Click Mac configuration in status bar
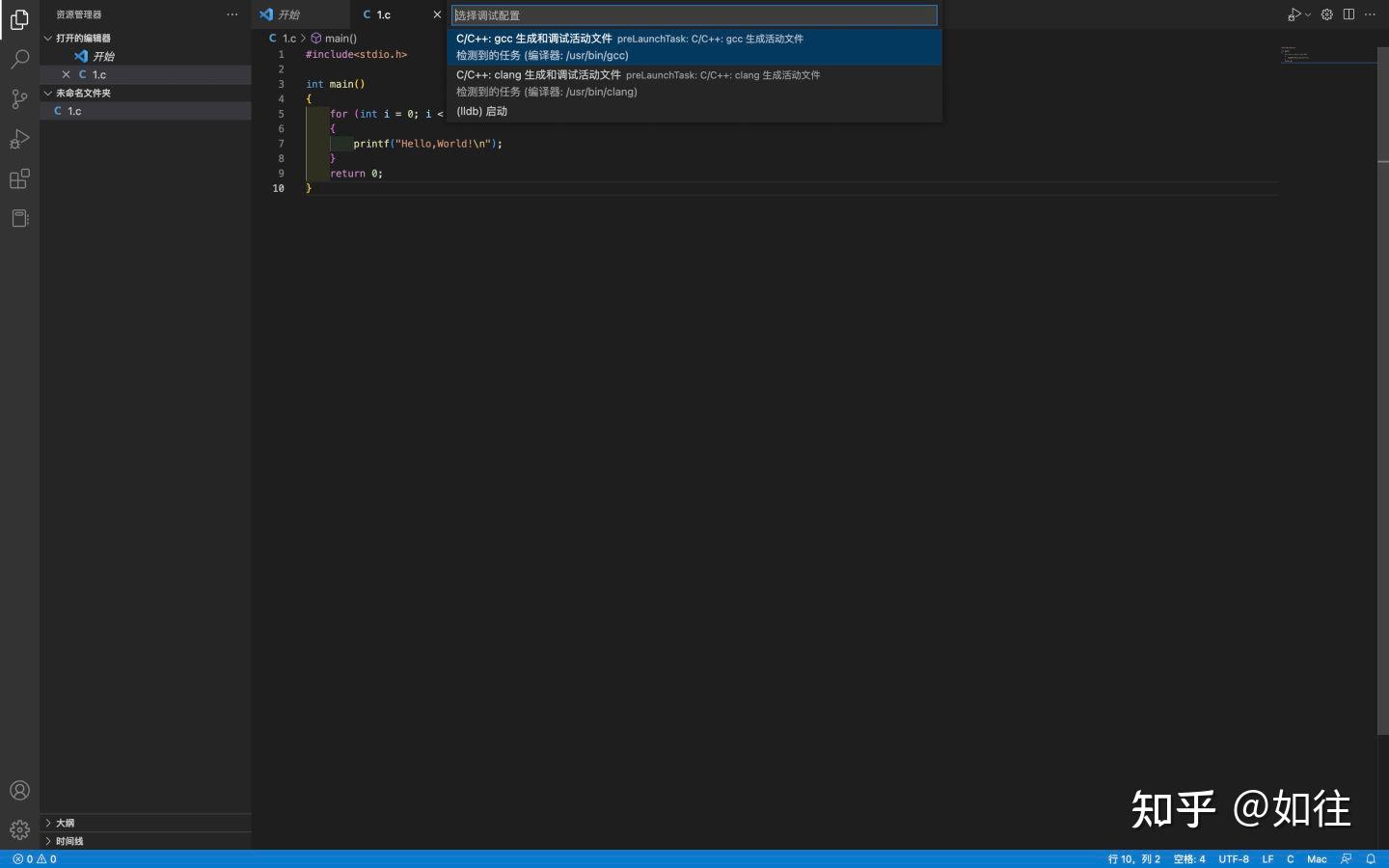The height and width of the screenshot is (868, 1389). pos(1317,859)
